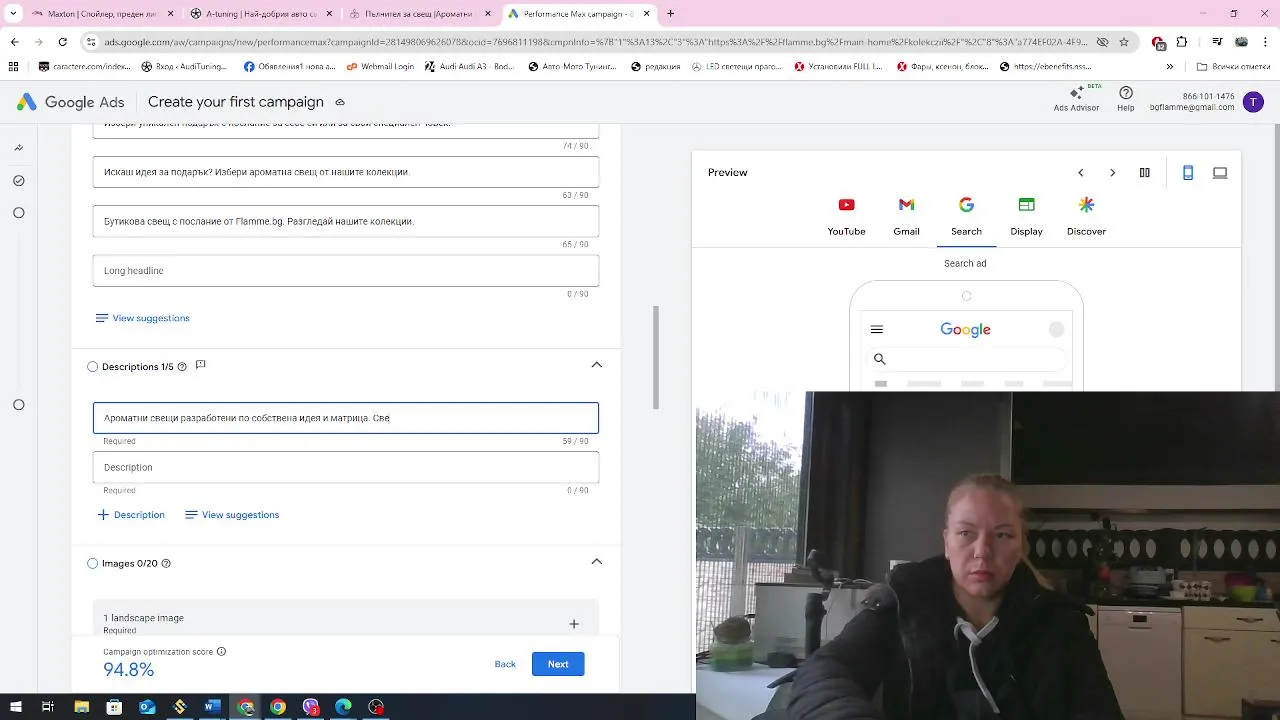Open Chrome tab search dropdown arrow

click(x=13, y=14)
